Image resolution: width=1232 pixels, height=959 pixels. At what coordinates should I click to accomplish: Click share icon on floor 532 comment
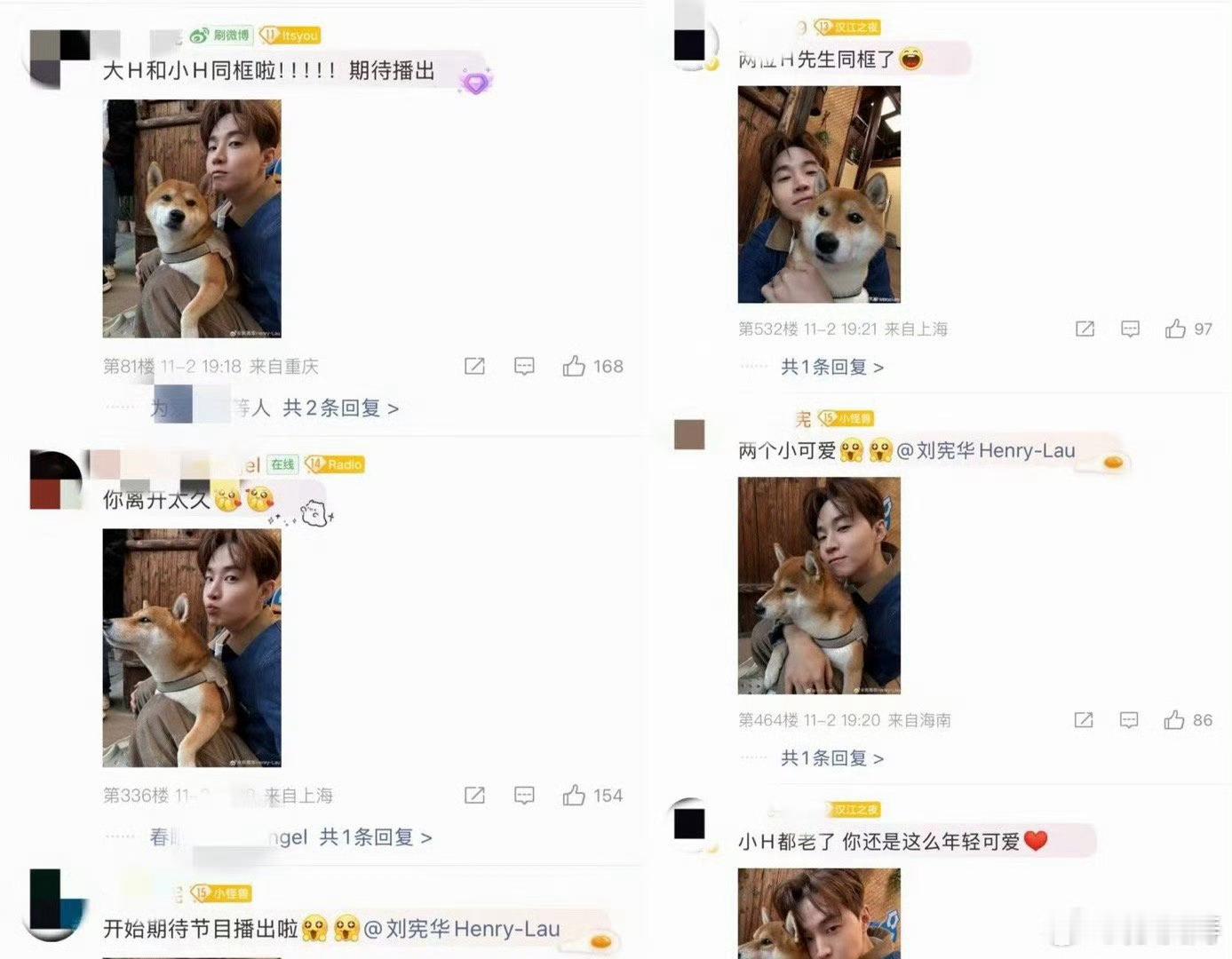1085,329
